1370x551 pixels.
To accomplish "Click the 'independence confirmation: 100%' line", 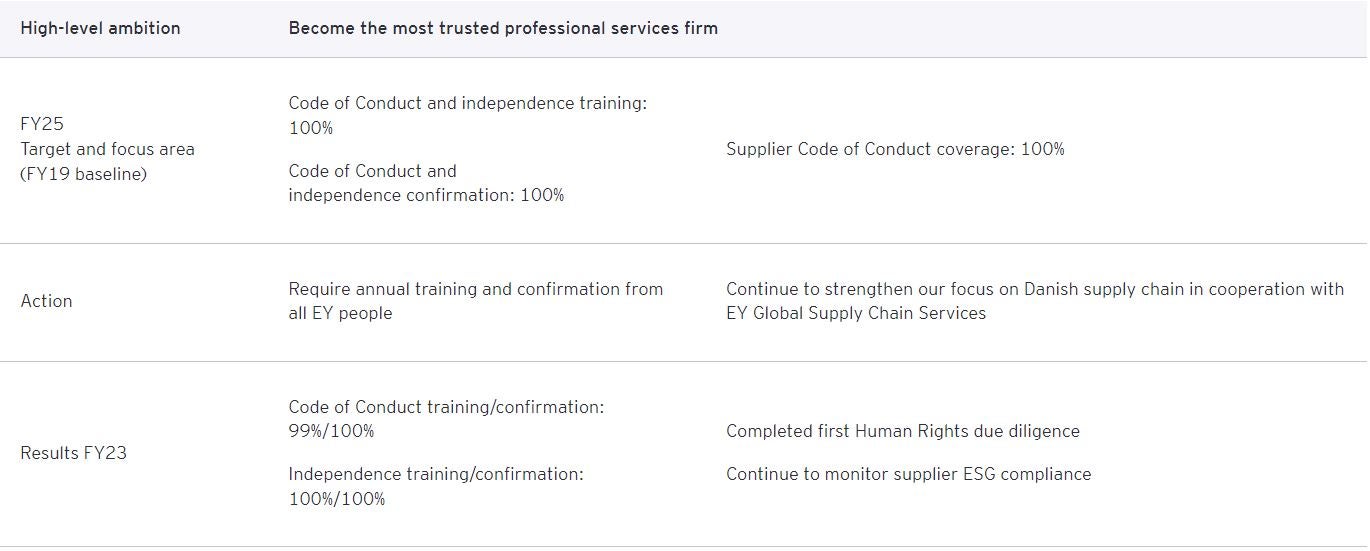I will pos(426,195).
